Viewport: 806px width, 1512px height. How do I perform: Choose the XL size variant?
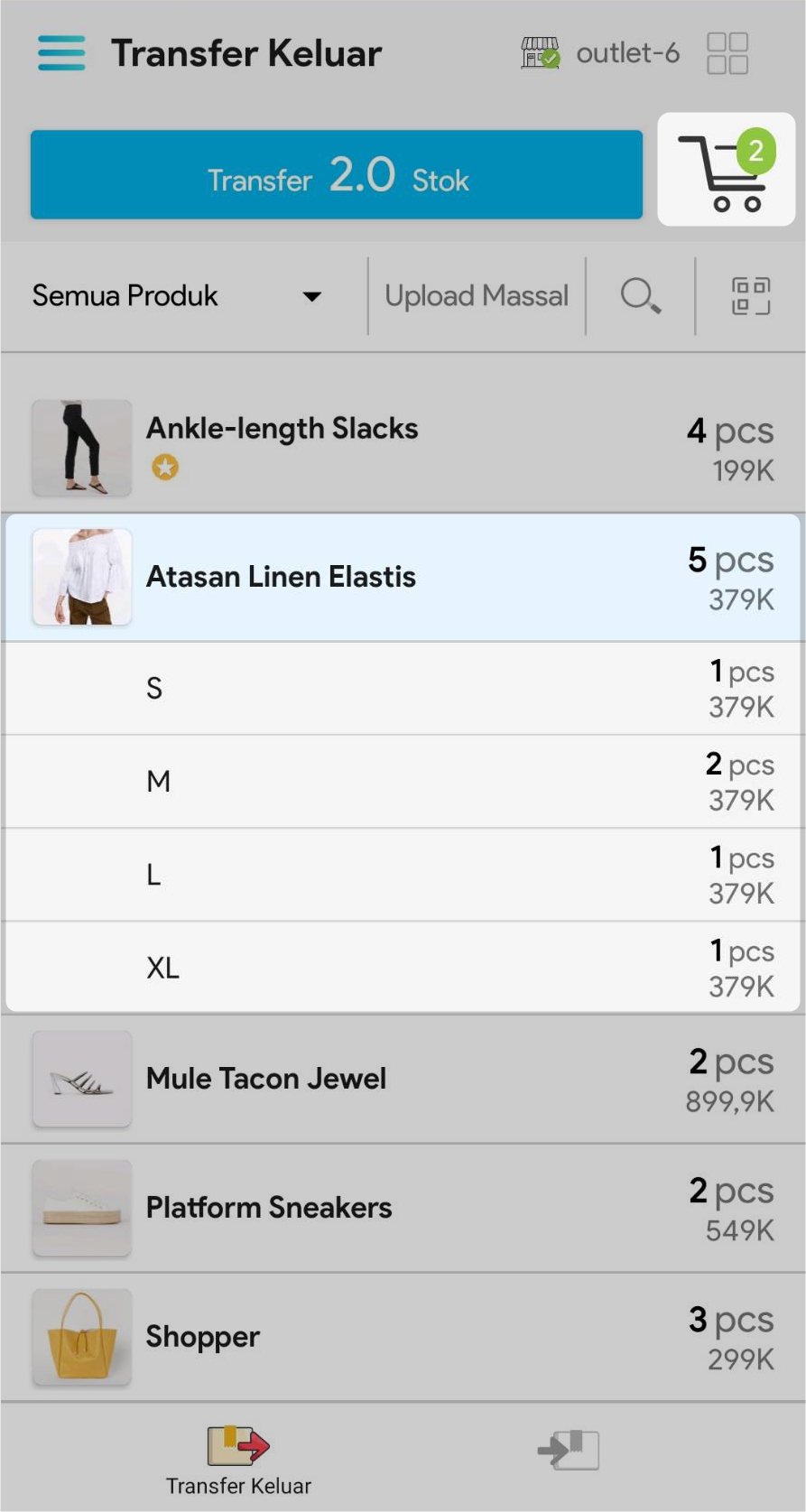point(403,968)
